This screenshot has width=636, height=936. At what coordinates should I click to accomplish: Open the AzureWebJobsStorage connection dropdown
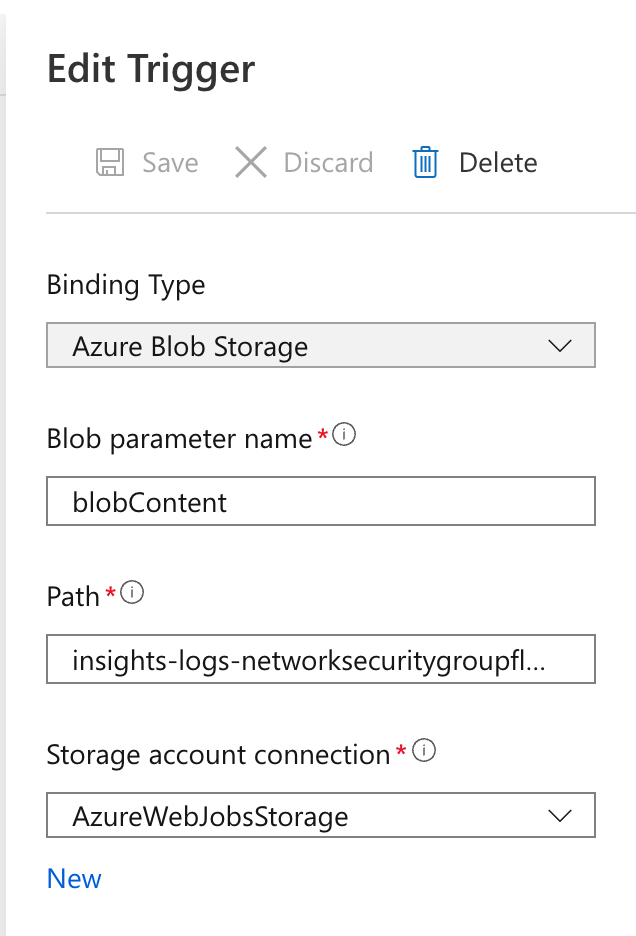[321, 815]
